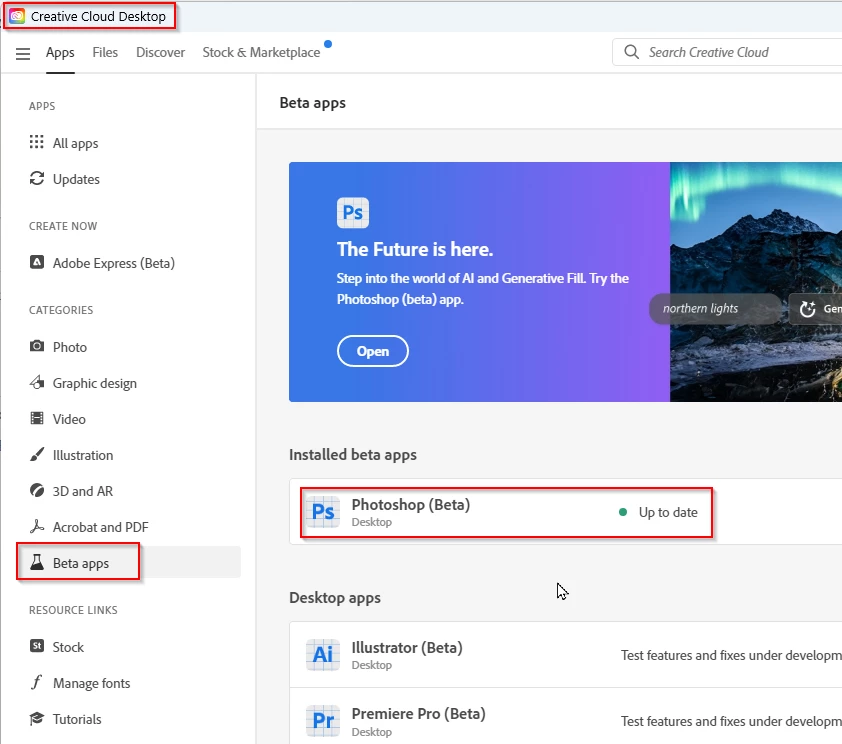Click the aurora mountain banner image
The width and height of the screenshot is (842, 744).
tap(756, 282)
